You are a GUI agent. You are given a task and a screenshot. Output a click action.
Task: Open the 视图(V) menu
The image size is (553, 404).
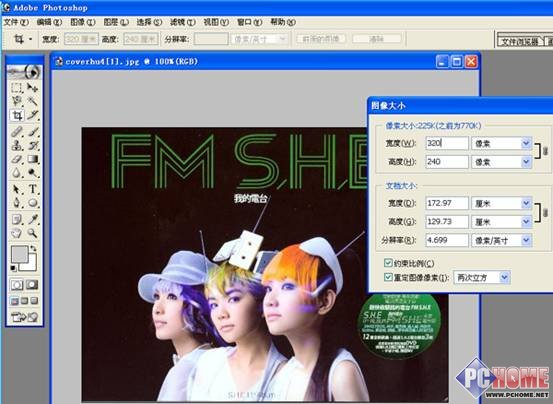point(216,22)
